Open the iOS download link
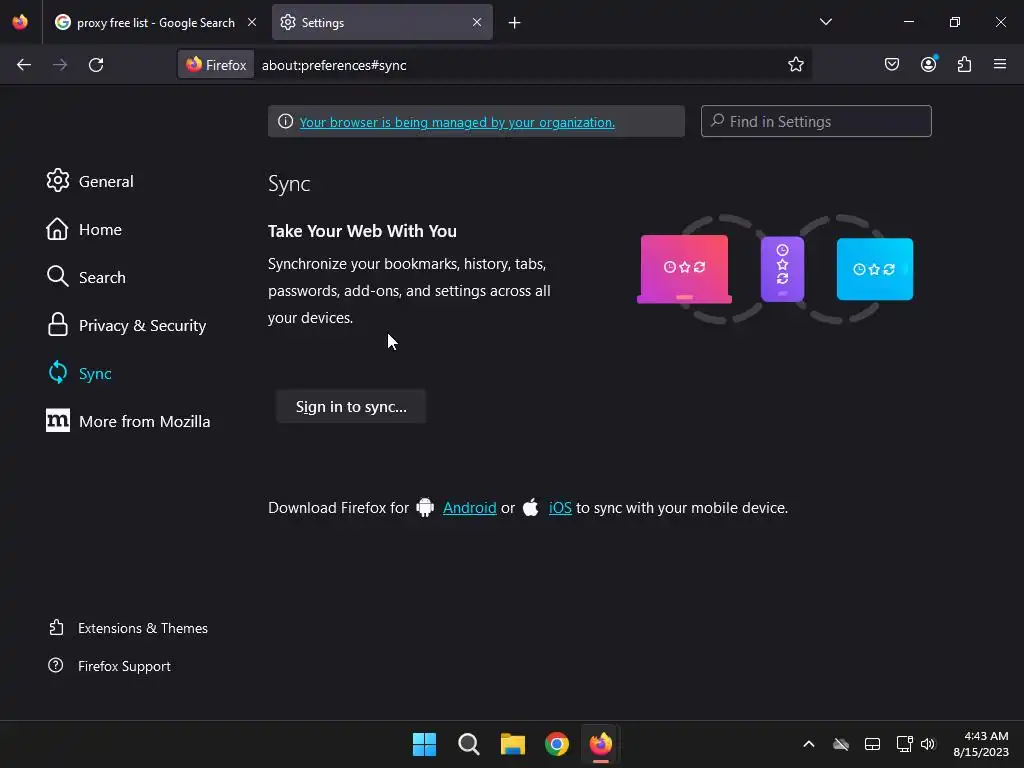1024x768 pixels. tap(560, 507)
